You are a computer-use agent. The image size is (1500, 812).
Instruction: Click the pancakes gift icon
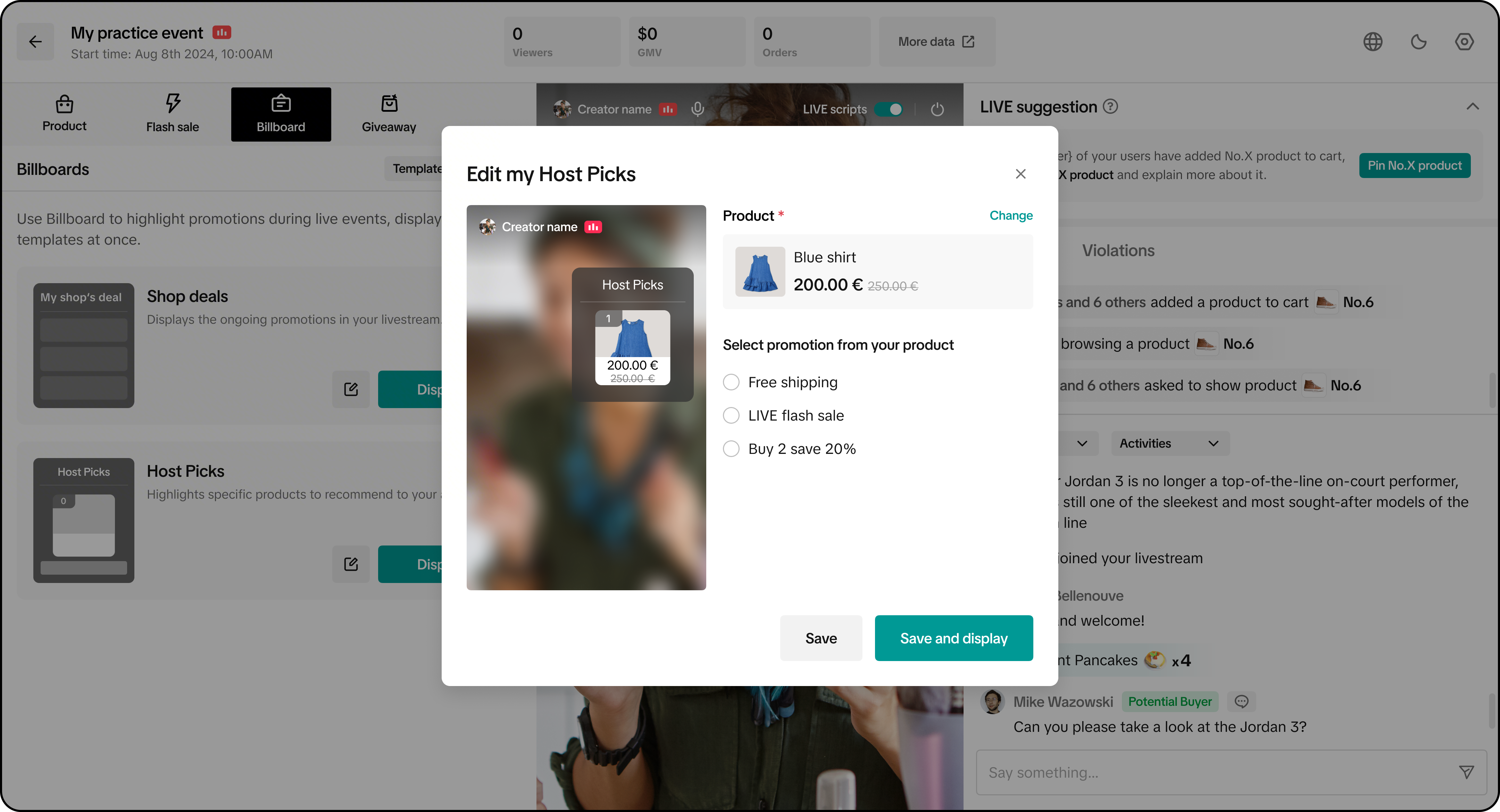point(1155,660)
